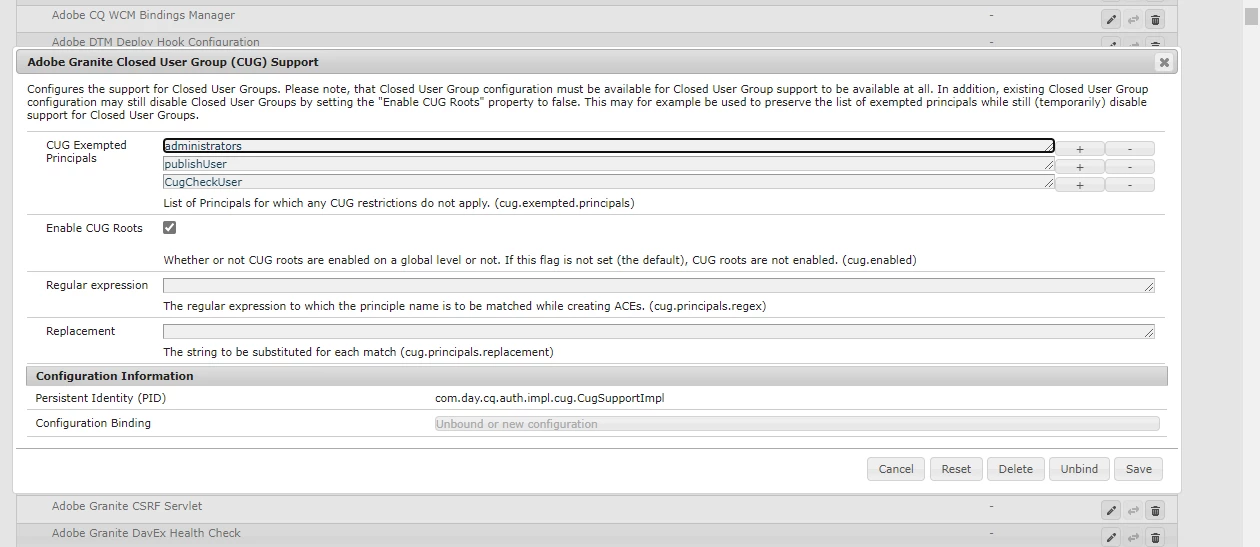Toggle the Enable CUG Roots checkbox
Screen dimensions: 1260x547
pyautogui.click(x=169, y=227)
